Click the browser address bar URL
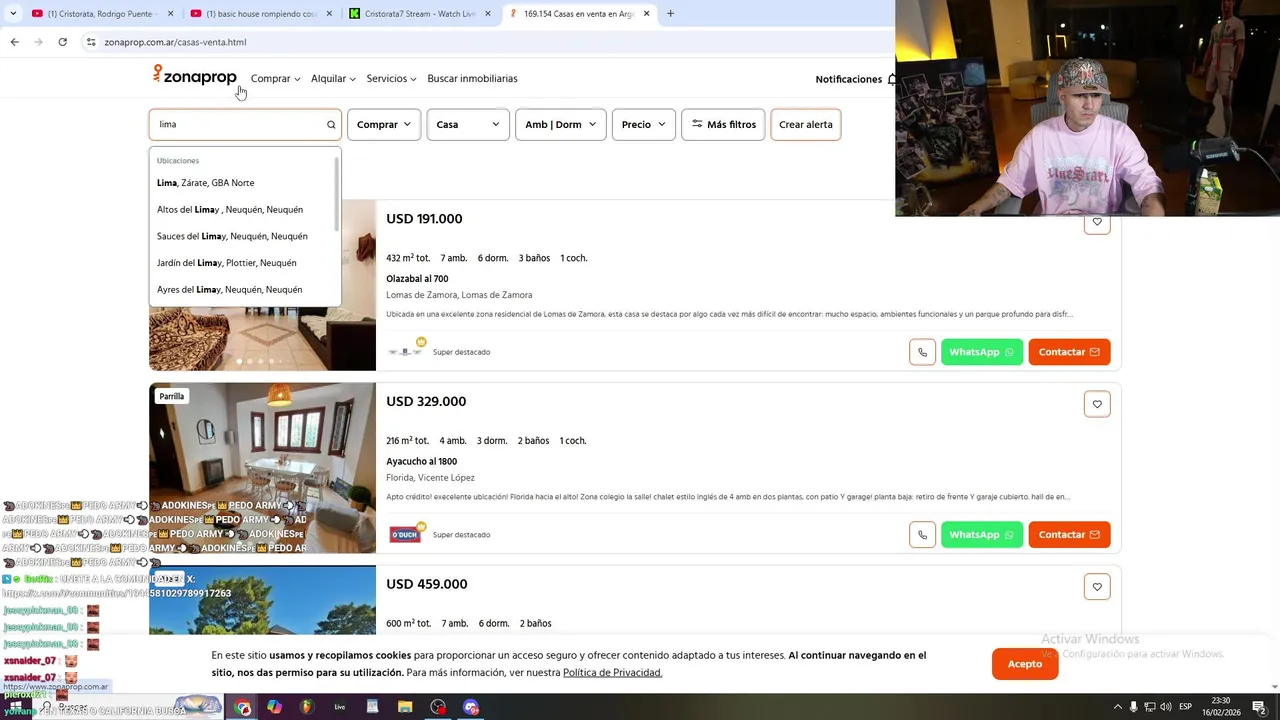The image size is (1280, 720). pos(175,42)
